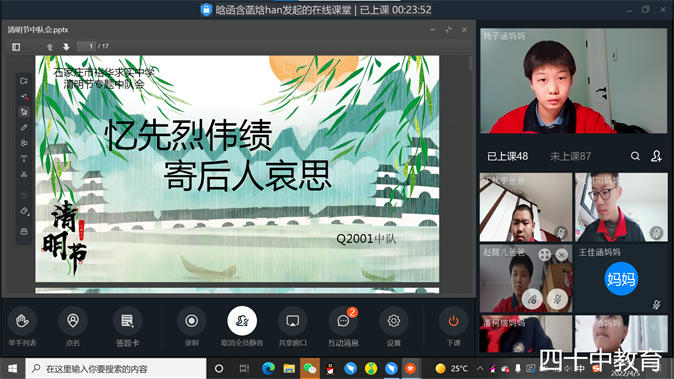Open interactive messages (互动消息)
Image resolution: width=674 pixels, height=379 pixels.
[x=343, y=327]
